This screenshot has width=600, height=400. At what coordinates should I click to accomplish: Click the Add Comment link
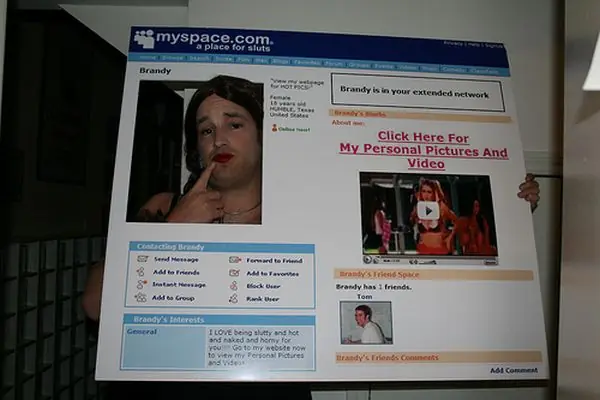pos(514,370)
